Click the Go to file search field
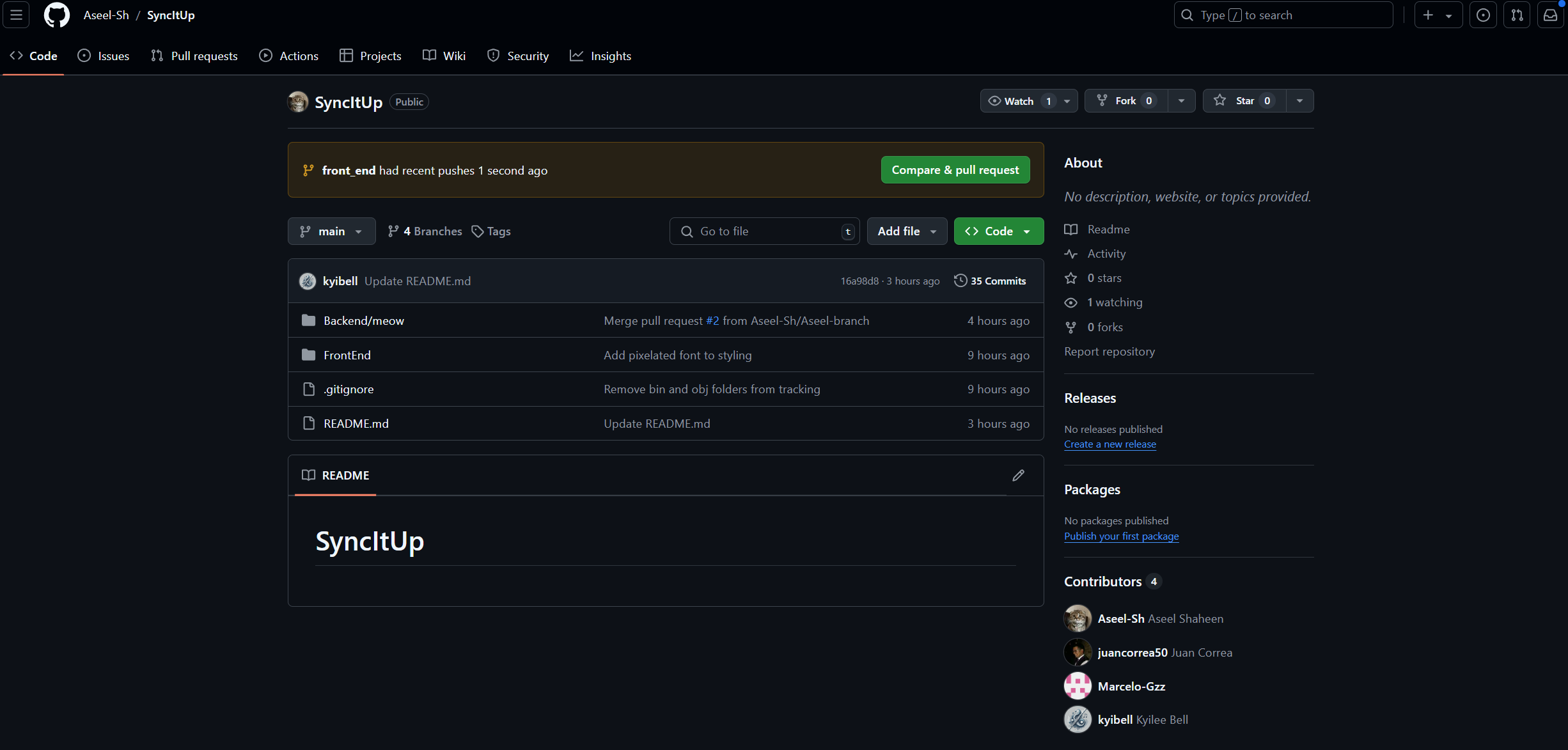Screen dimensions: 1568x750 (x=764, y=231)
